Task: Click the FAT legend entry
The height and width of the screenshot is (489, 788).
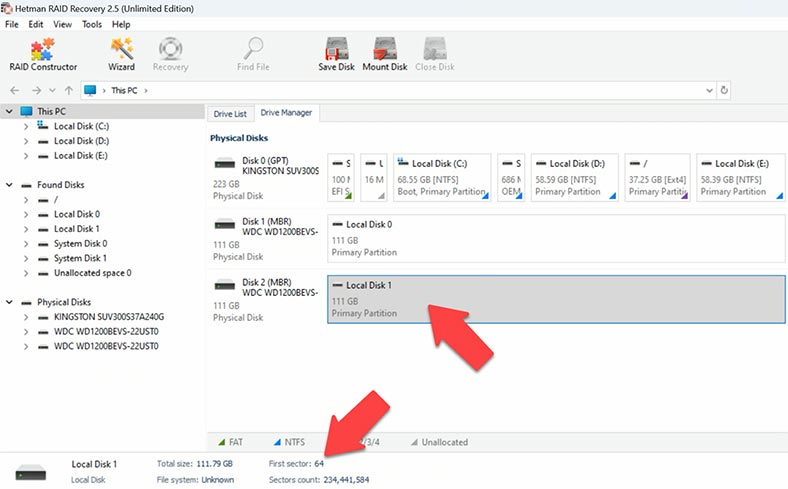Action: (231, 442)
